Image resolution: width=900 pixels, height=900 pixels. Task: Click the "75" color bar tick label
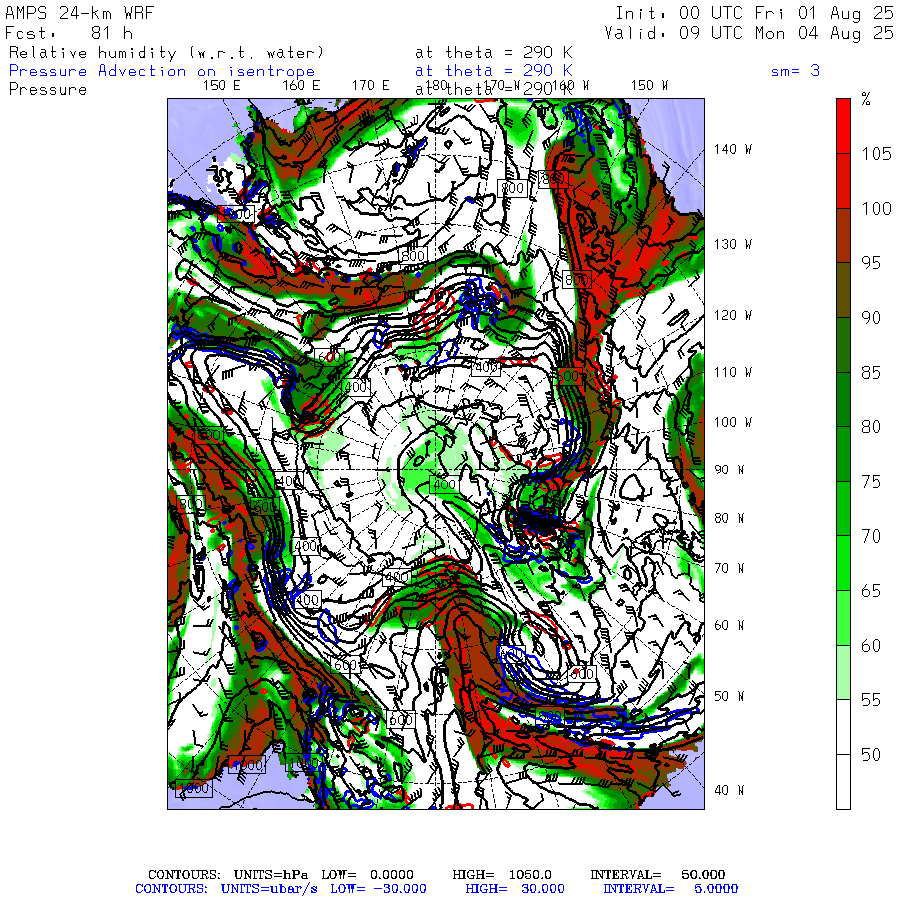click(871, 482)
